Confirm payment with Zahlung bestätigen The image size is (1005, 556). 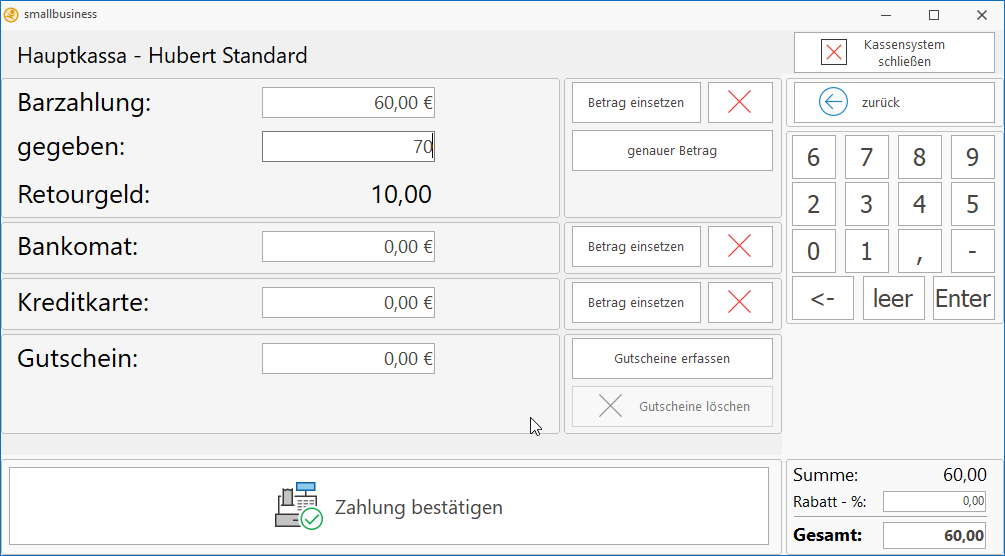point(389,506)
